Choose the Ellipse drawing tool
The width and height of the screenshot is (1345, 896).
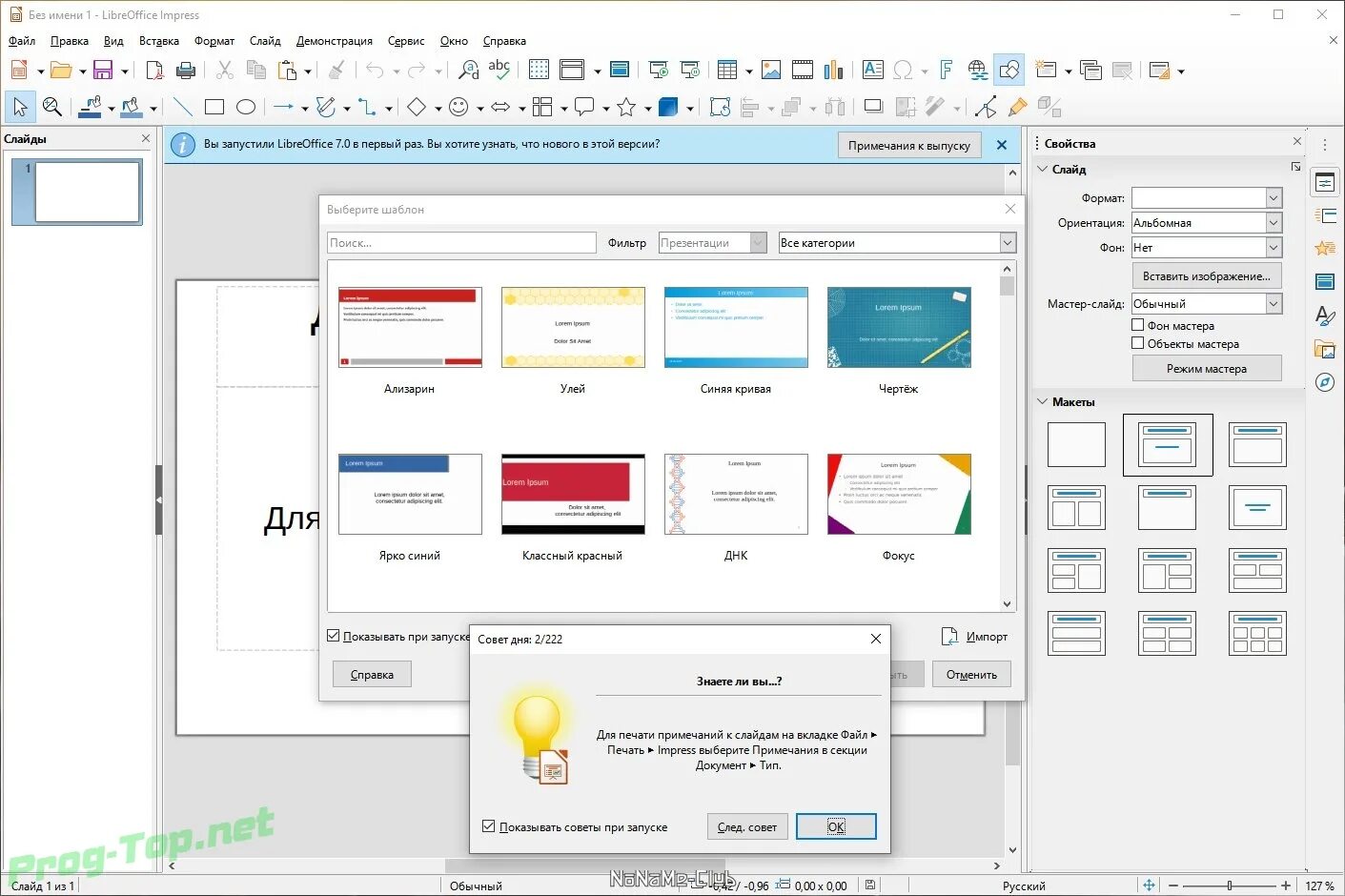(x=246, y=107)
